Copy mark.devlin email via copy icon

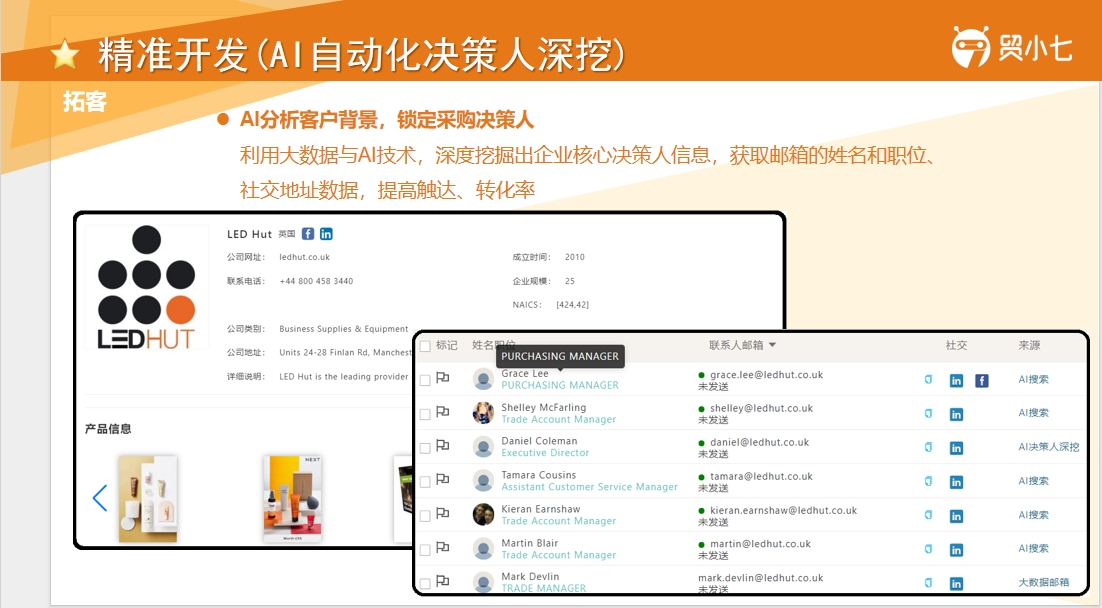tap(928, 583)
